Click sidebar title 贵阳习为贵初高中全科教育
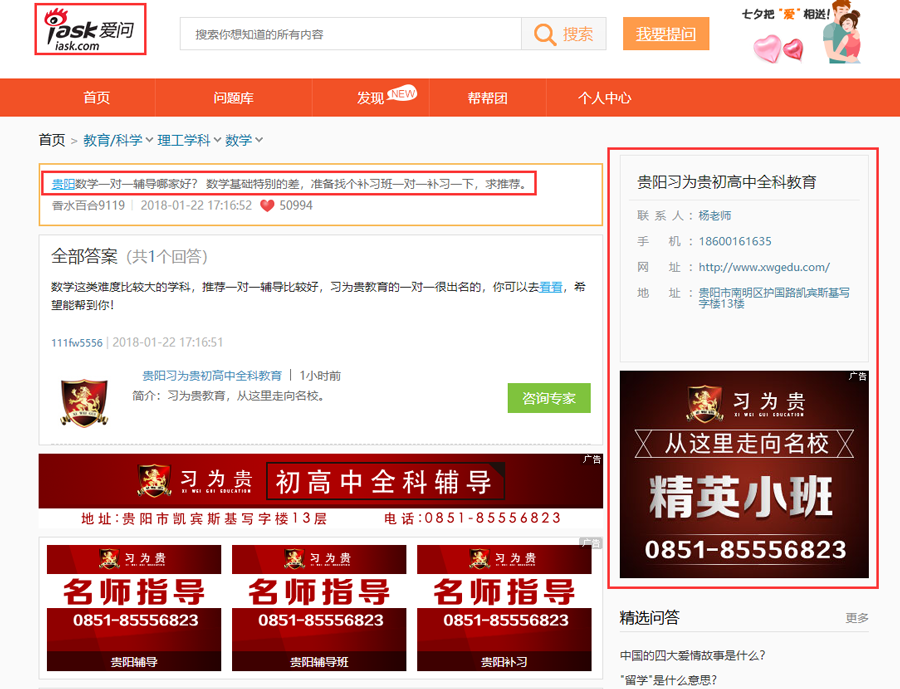Image resolution: width=900 pixels, height=689 pixels. click(727, 182)
